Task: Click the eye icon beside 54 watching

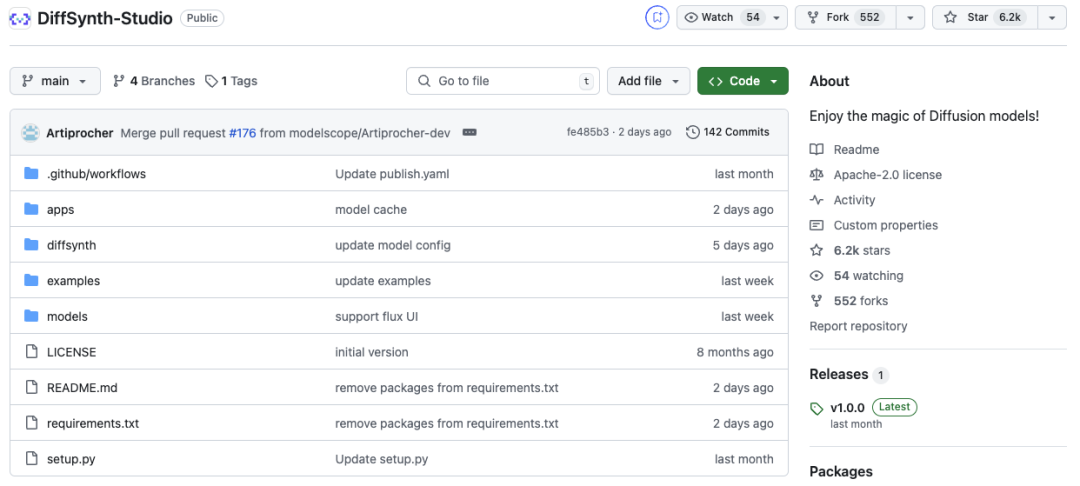Action: [817, 275]
